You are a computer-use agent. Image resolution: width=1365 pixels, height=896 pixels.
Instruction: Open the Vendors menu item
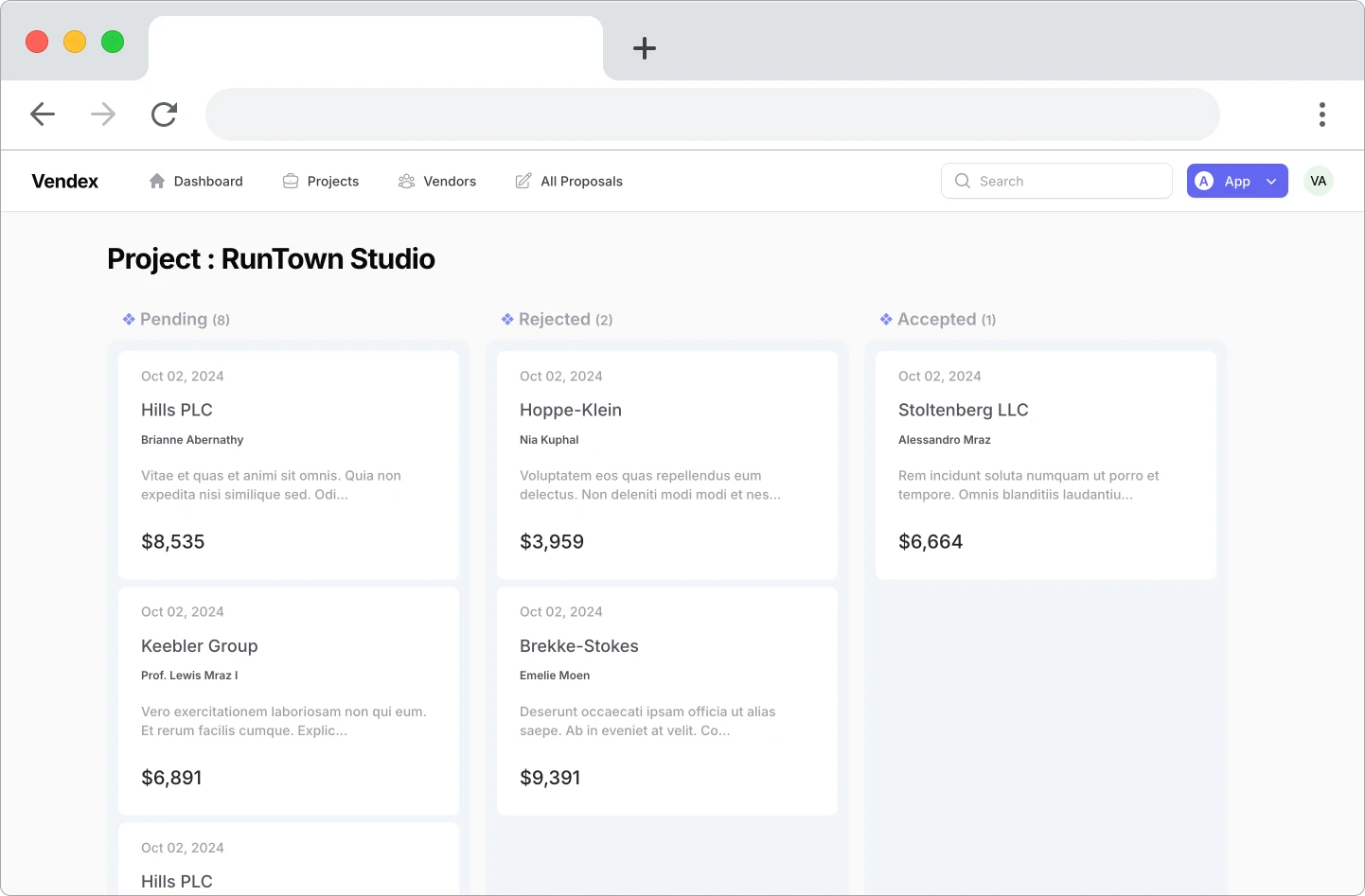[x=437, y=181]
